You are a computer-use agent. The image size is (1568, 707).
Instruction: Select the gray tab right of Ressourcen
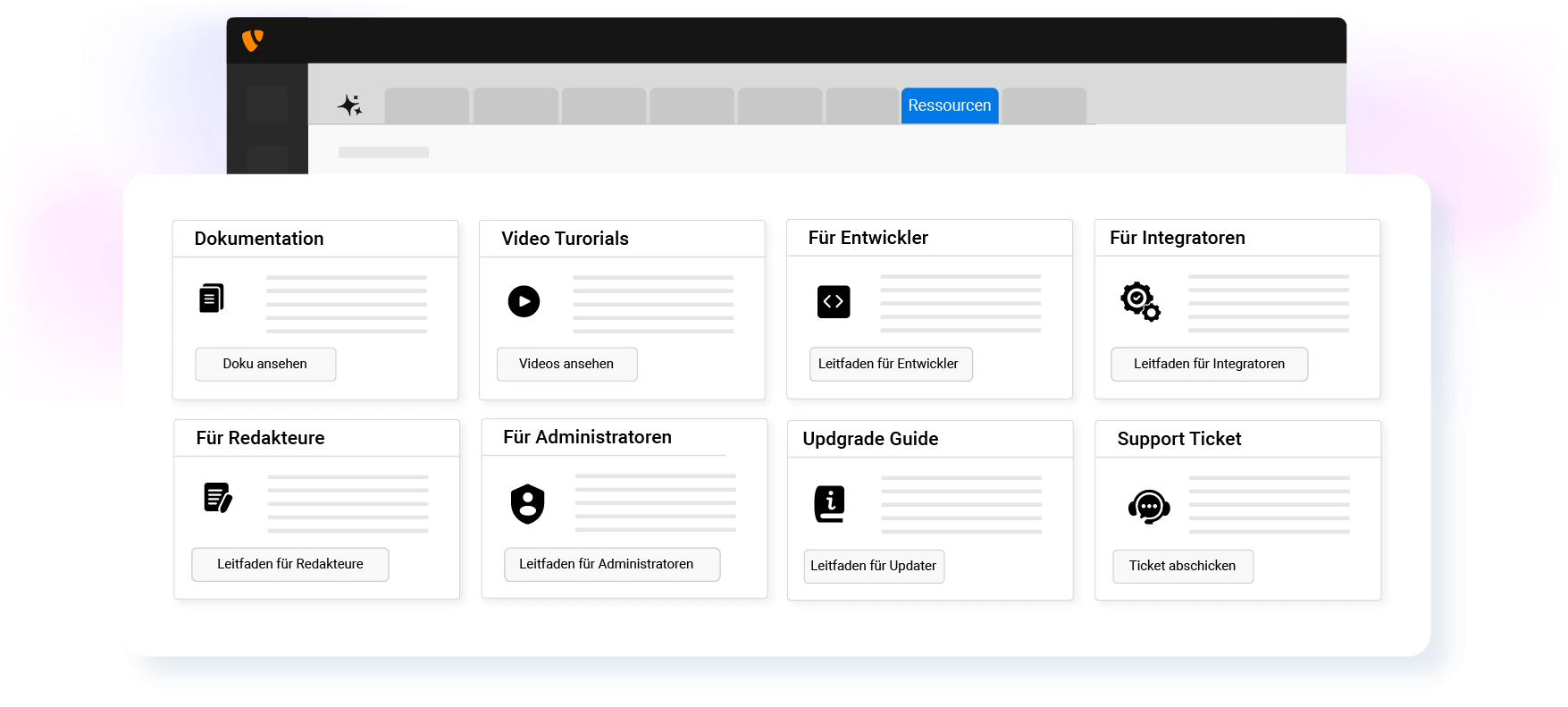click(1044, 105)
